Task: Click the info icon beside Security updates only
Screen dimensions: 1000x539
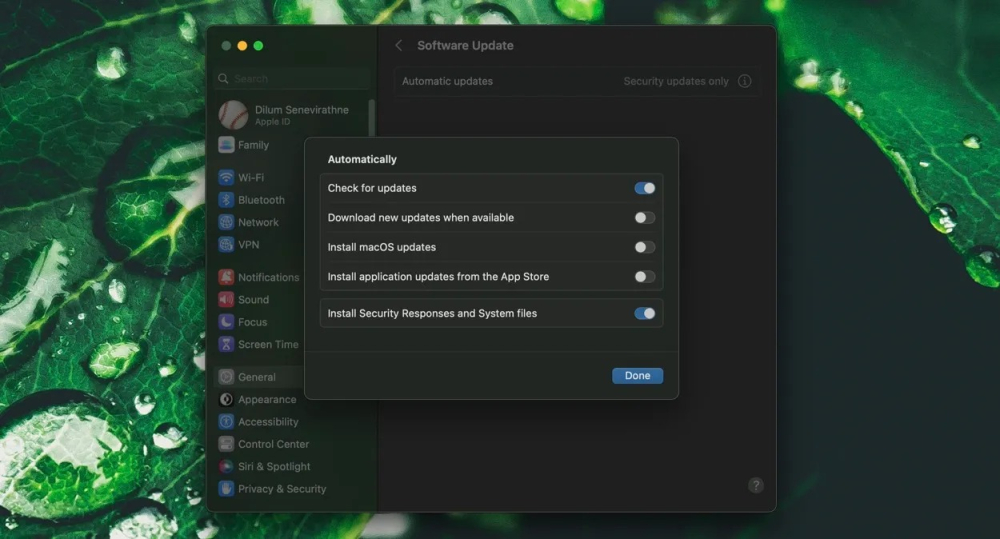Action: click(x=744, y=81)
